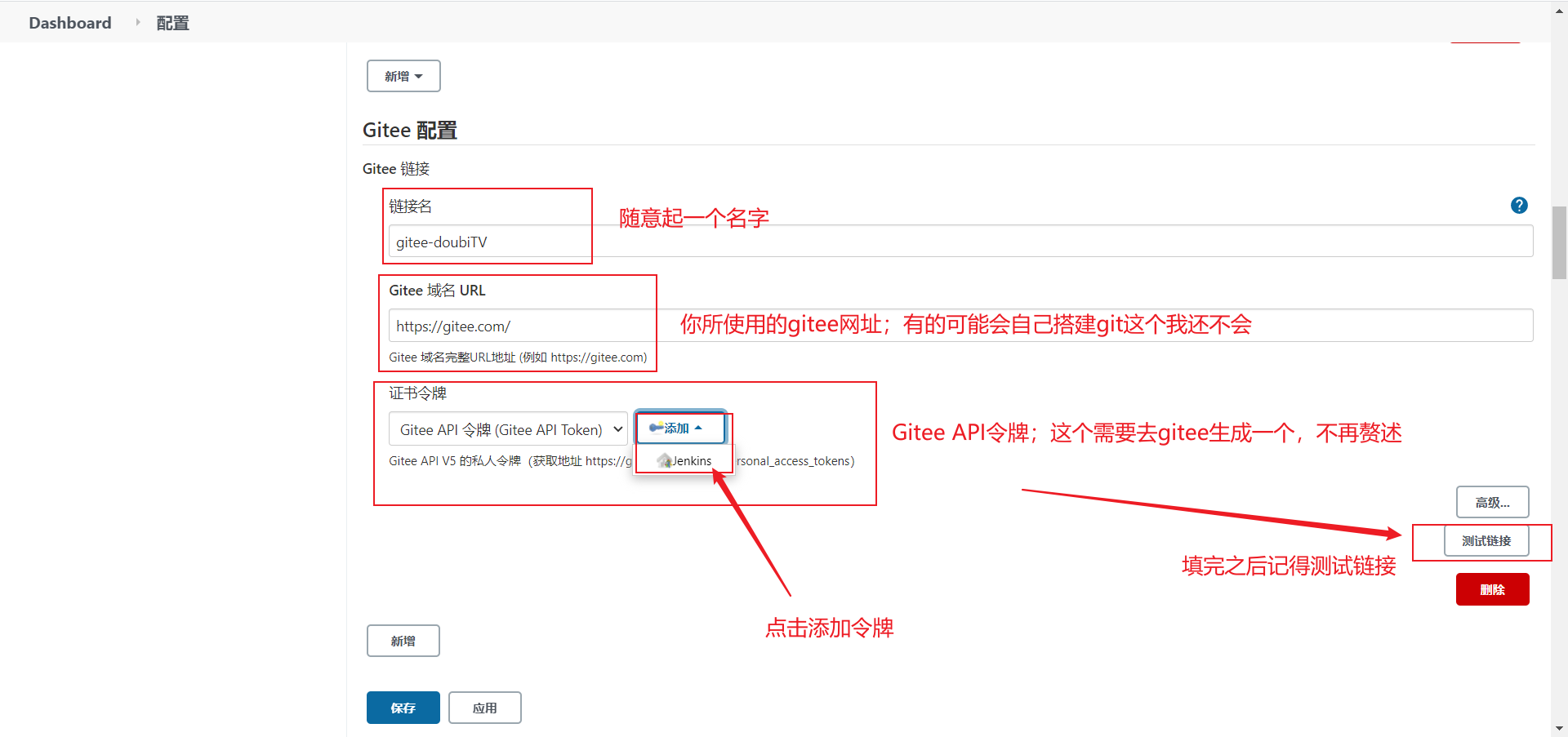
Task: Click the 应用 button
Action: click(x=484, y=708)
